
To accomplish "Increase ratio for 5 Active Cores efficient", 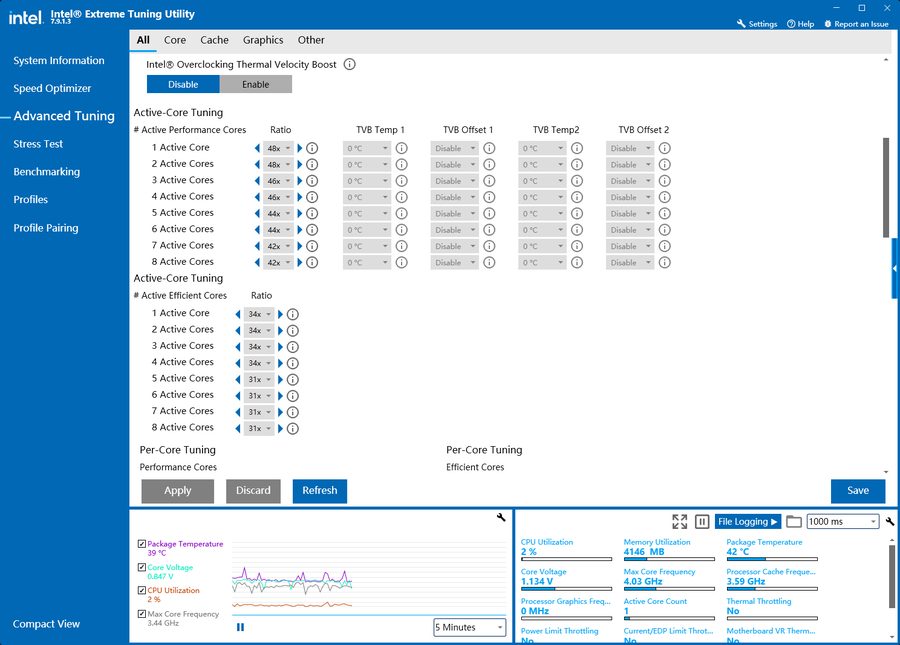I will coord(280,380).
